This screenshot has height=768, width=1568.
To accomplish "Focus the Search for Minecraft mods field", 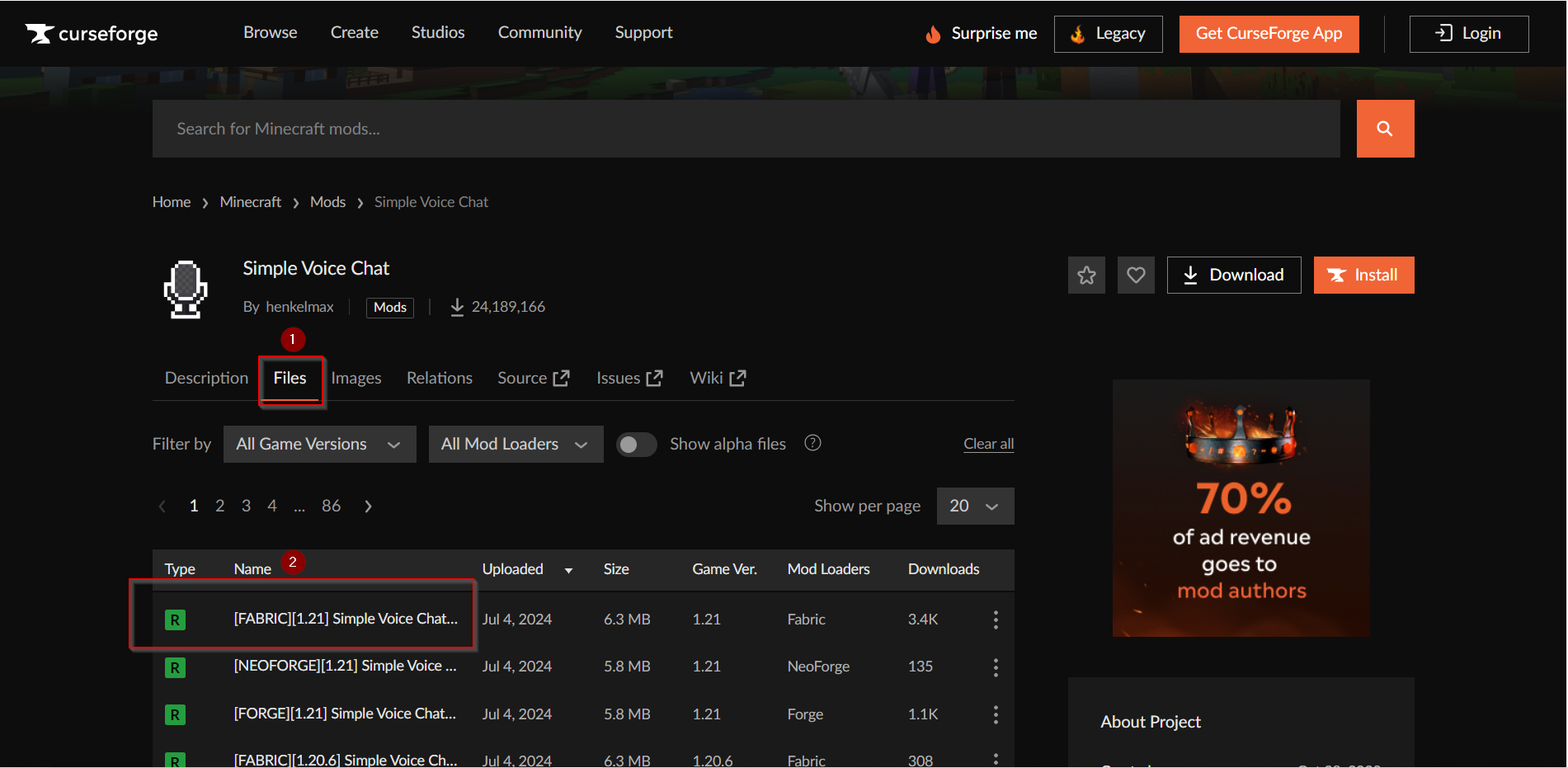I will click(746, 129).
